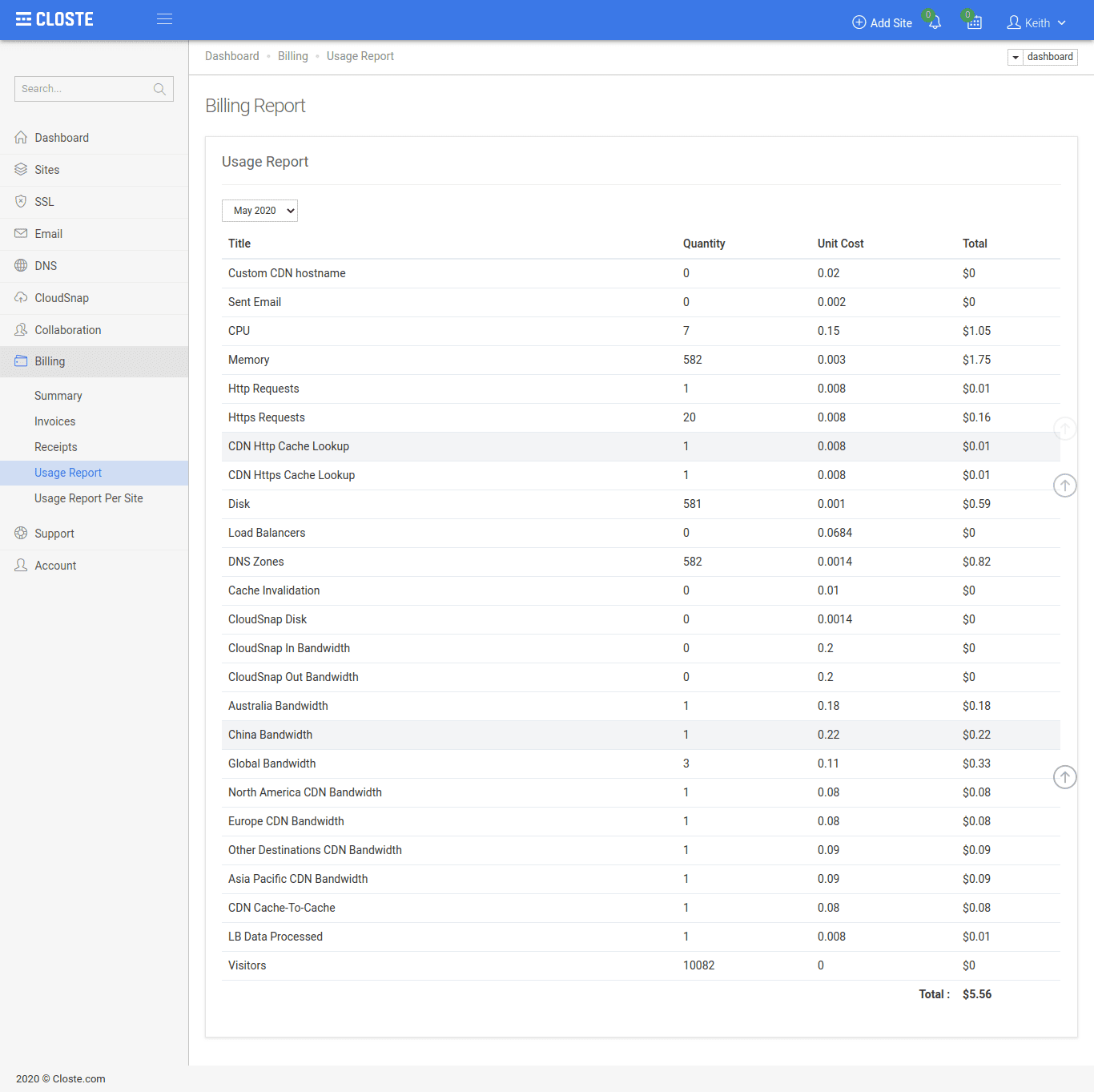Click the Collaboration people icon
This screenshot has width=1094, height=1092.
tap(21, 329)
